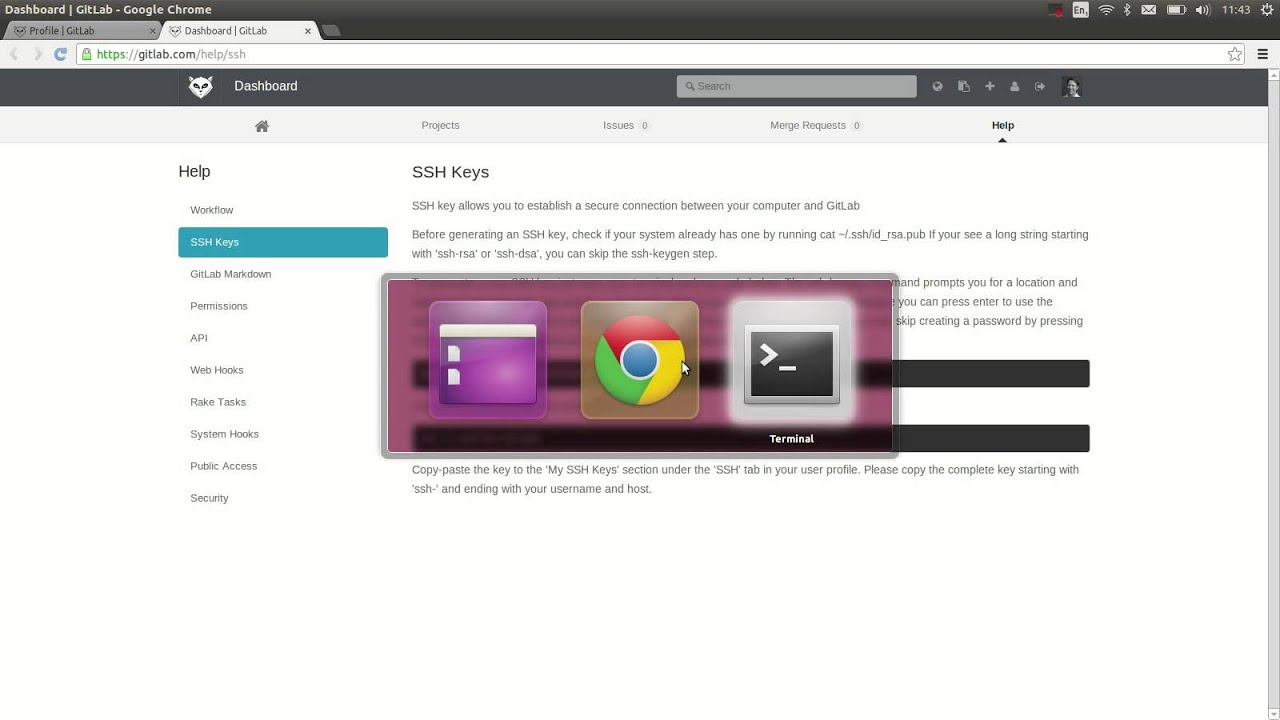The height and width of the screenshot is (720, 1280).
Task: Open the mail indicator icon
Action: click(x=1149, y=10)
